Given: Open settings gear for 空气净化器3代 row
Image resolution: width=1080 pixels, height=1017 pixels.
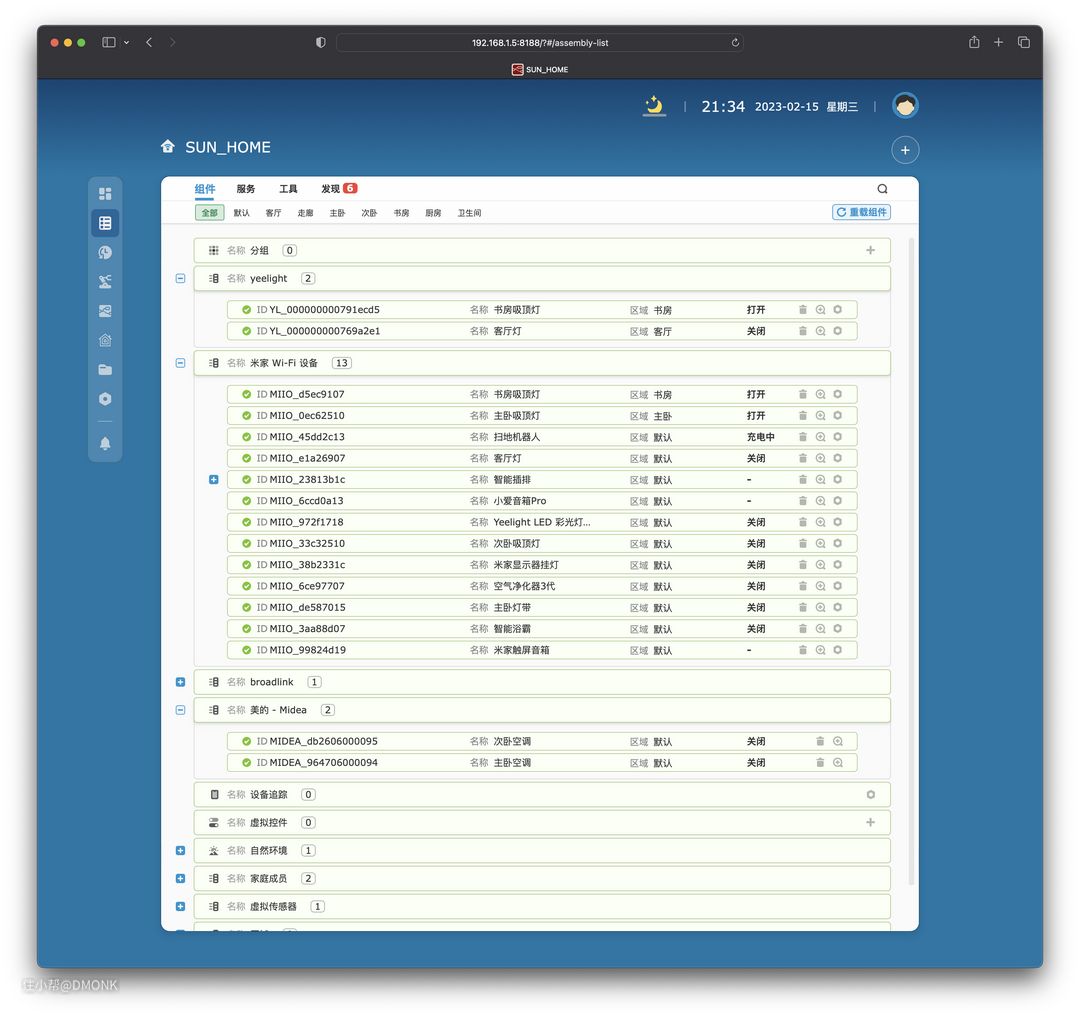Looking at the screenshot, I should [837, 586].
